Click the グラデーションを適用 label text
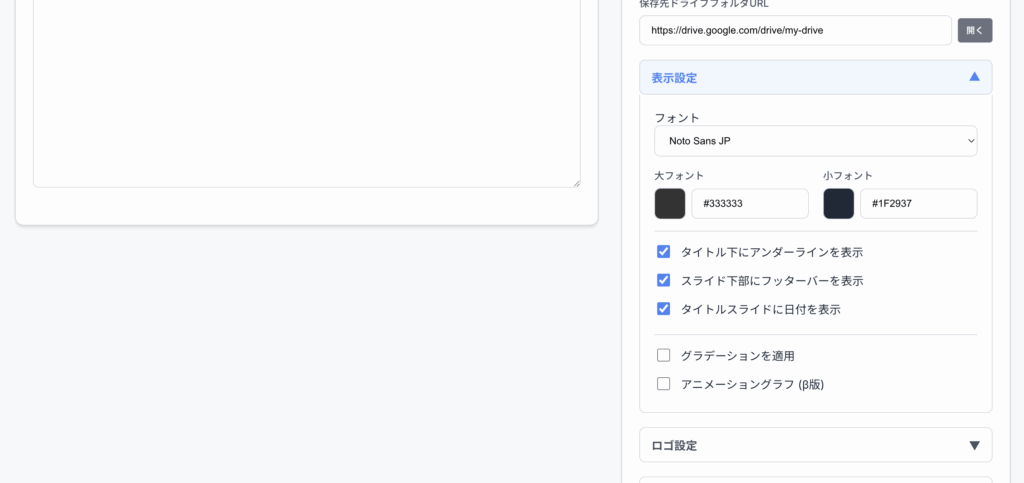 737,356
